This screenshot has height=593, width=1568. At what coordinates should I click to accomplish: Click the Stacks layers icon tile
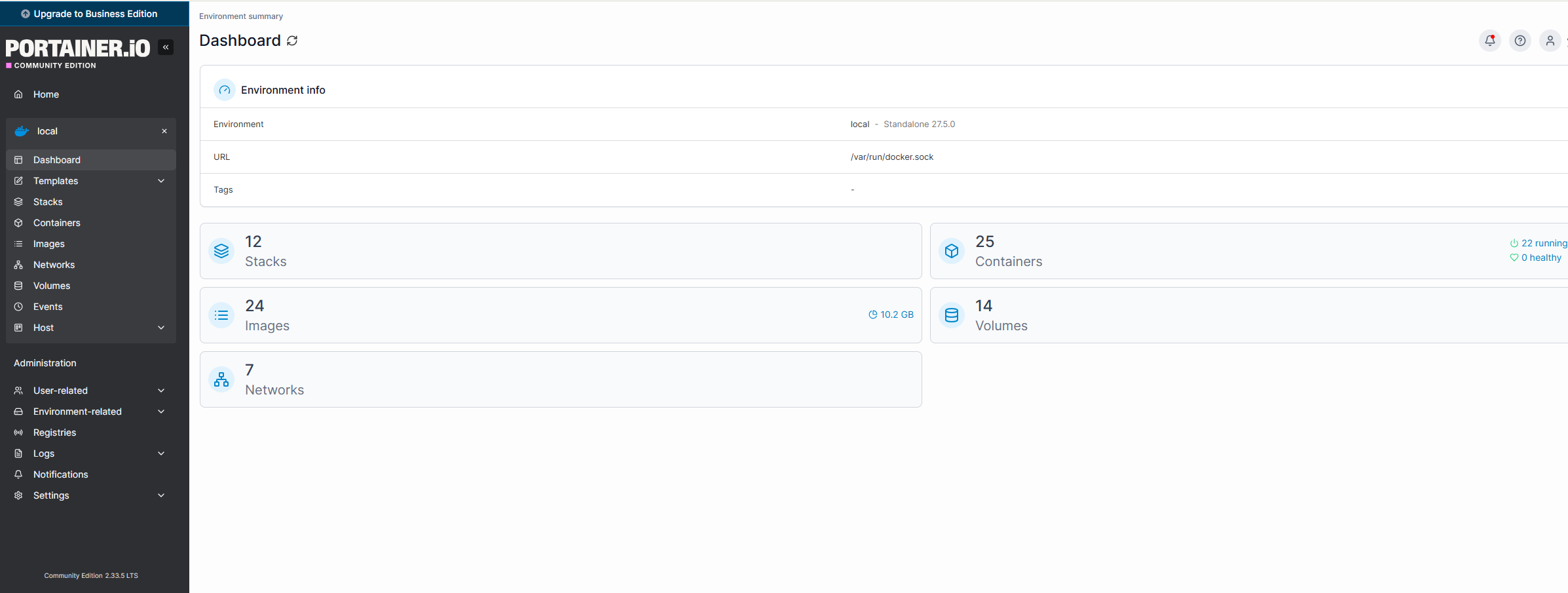(x=221, y=251)
